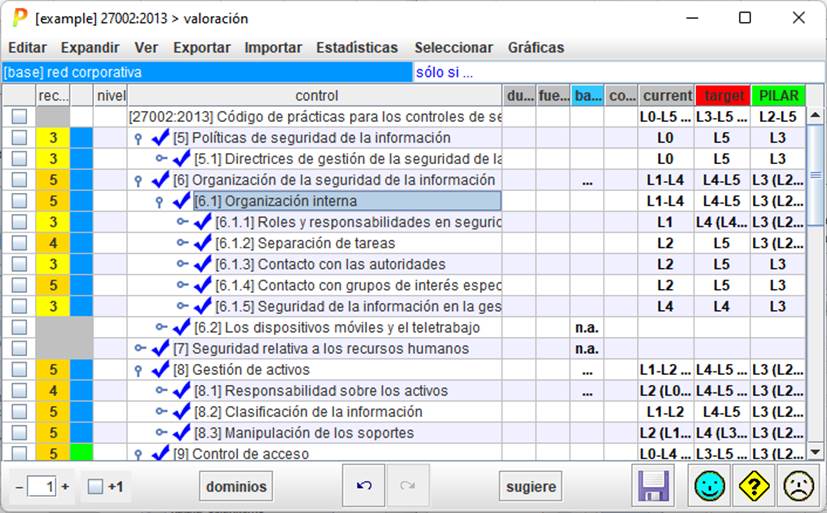Click the PILAR app logo in title bar
The height and width of the screenshot is (513, 827).
tap(20, 17)
